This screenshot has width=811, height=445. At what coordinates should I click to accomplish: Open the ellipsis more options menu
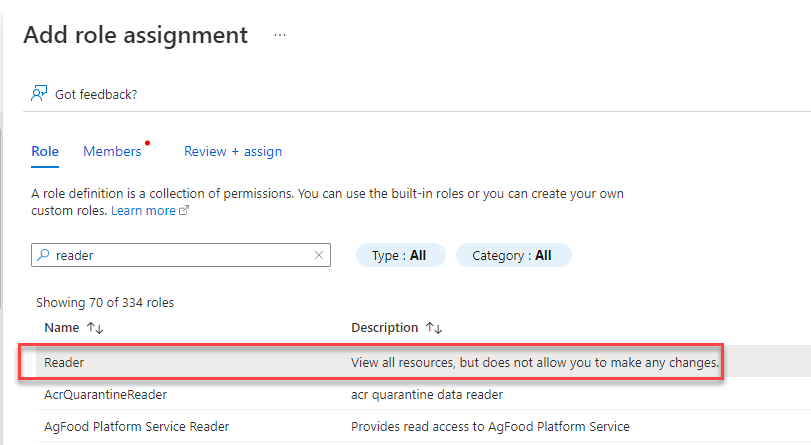(280, 35)
